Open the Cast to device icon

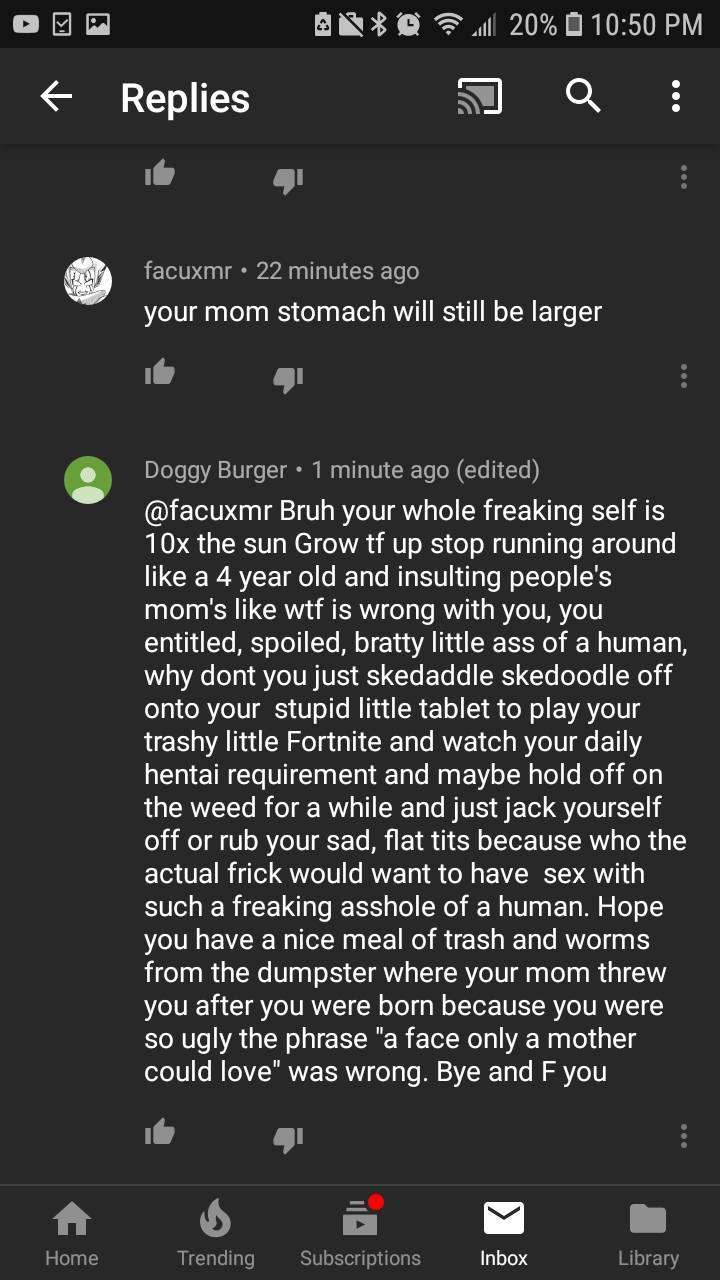(x=479, y=97)
